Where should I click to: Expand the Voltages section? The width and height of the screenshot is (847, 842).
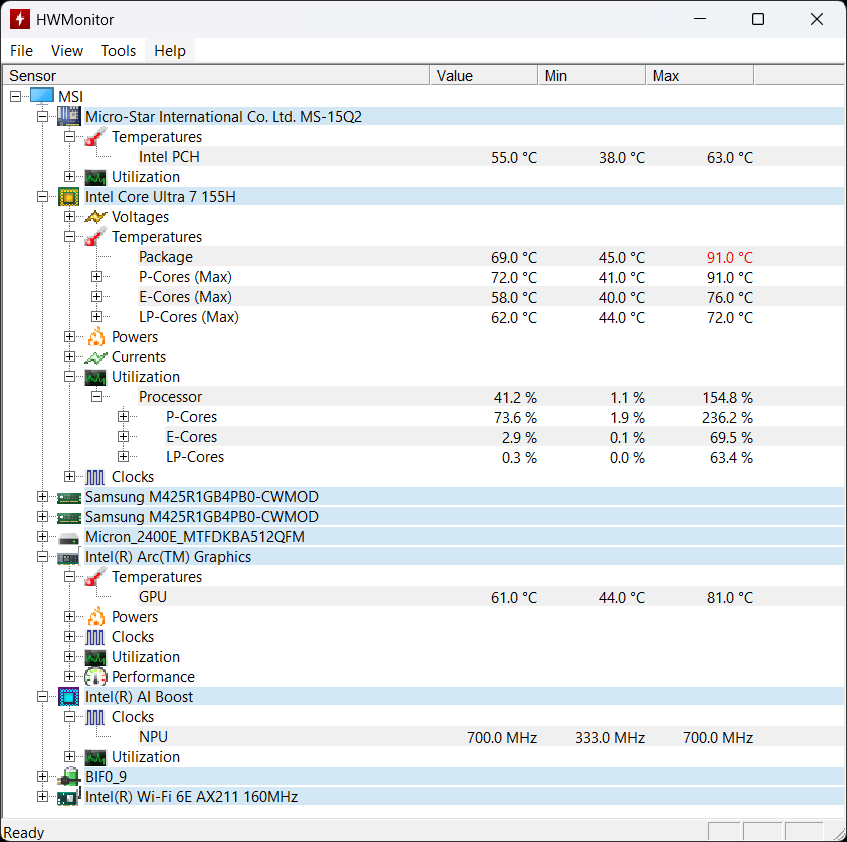pyautogui.click(x=69, y=217)
